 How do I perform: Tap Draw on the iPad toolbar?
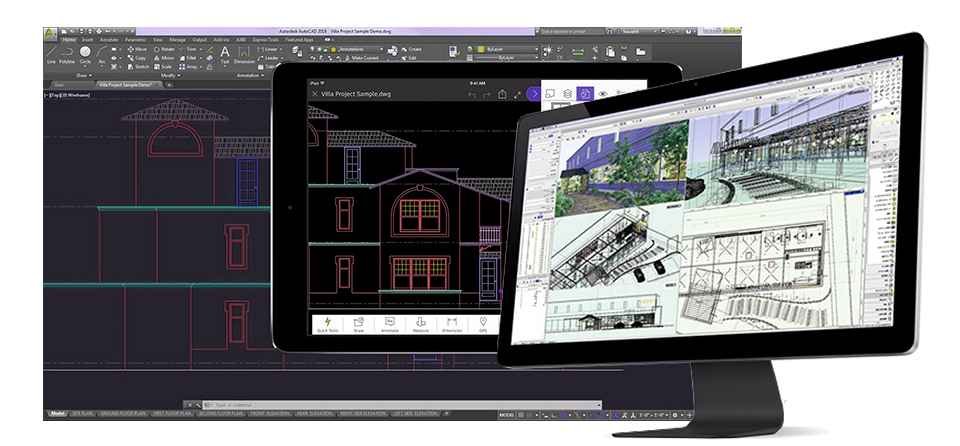pyautogui.click(x=359, y=325)
